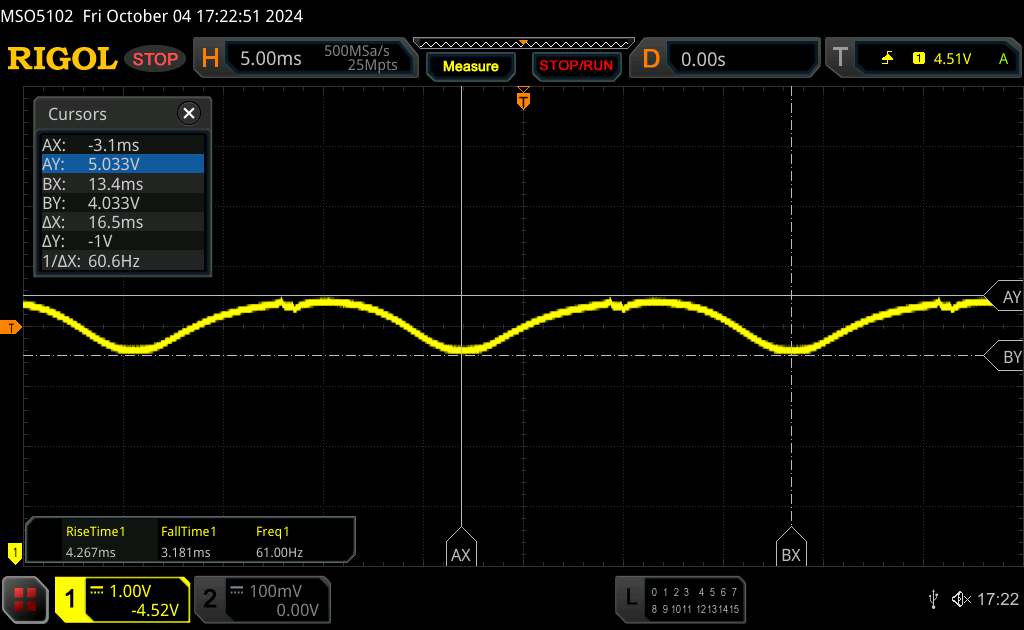Click the ΔY -1V reading
Image resolution: width=1024 pixels, height=630 pixels.
[123, 241]
